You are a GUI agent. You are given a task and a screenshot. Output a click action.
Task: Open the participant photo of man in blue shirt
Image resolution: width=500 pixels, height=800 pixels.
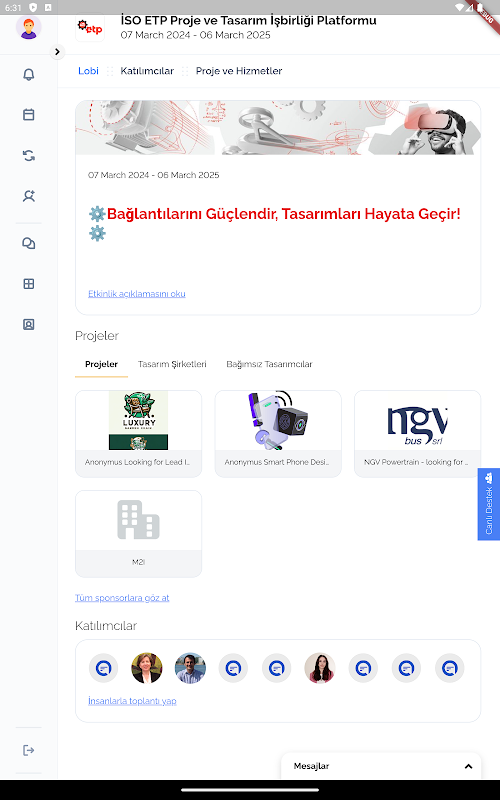190,668
